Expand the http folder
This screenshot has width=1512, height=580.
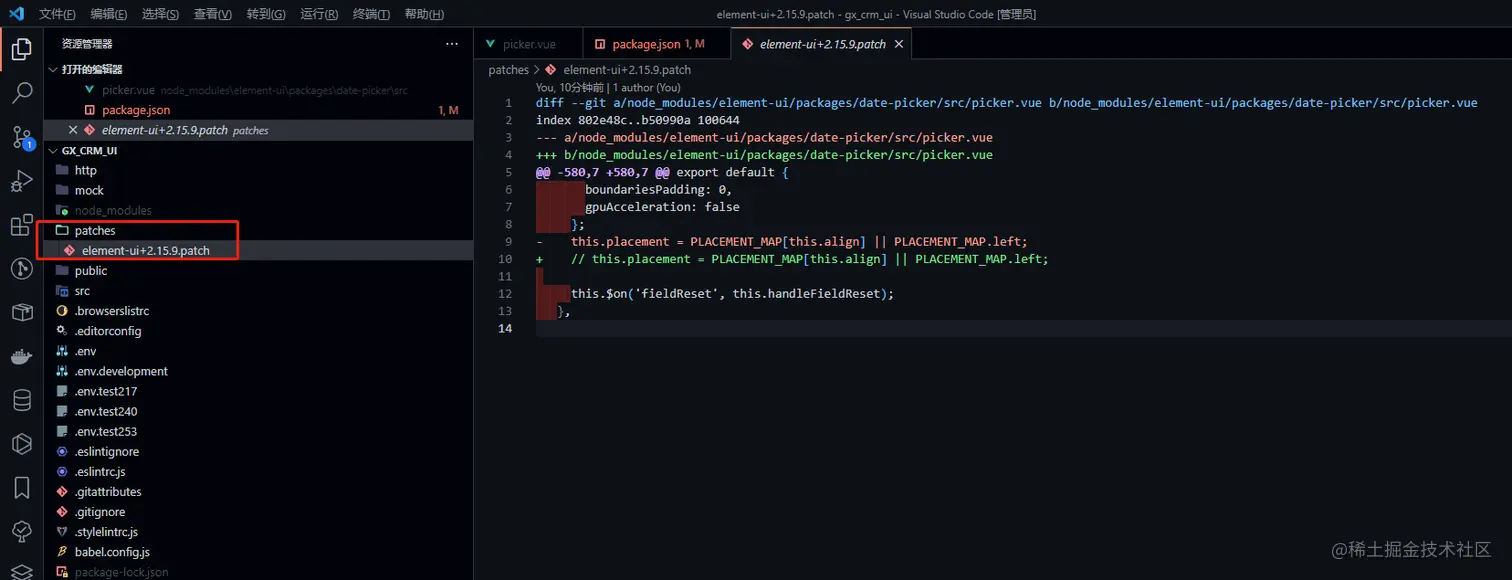click(86, 170)
